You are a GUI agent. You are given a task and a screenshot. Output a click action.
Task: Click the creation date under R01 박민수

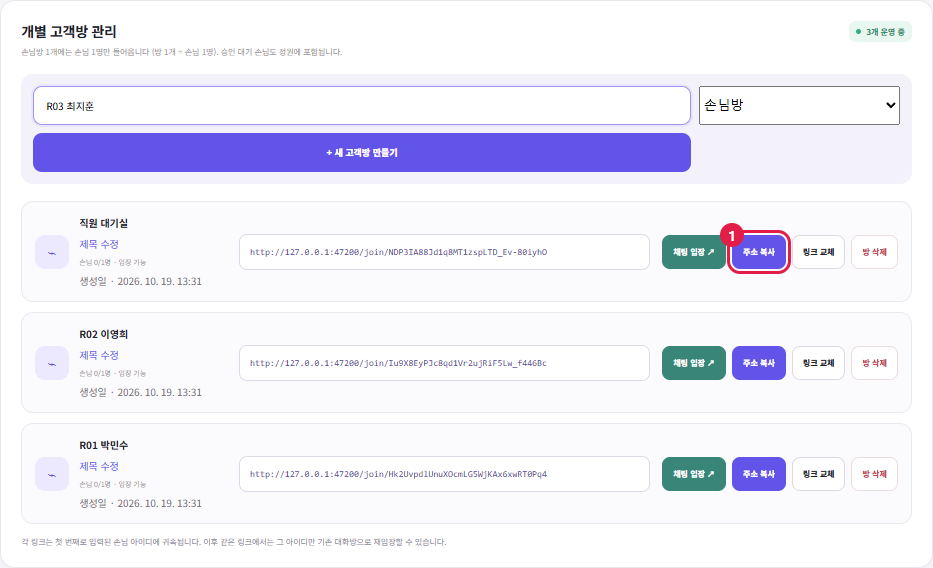tap(140, 503)
